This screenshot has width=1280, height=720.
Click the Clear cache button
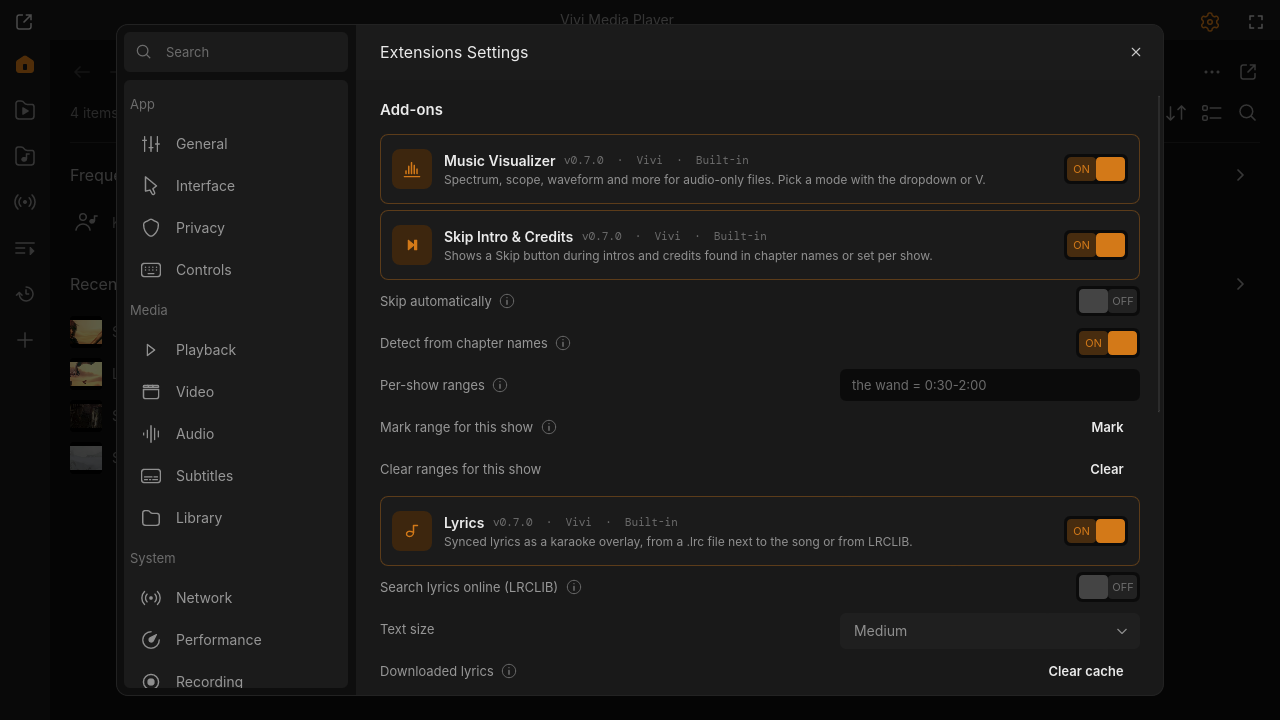click(1086, 671)
